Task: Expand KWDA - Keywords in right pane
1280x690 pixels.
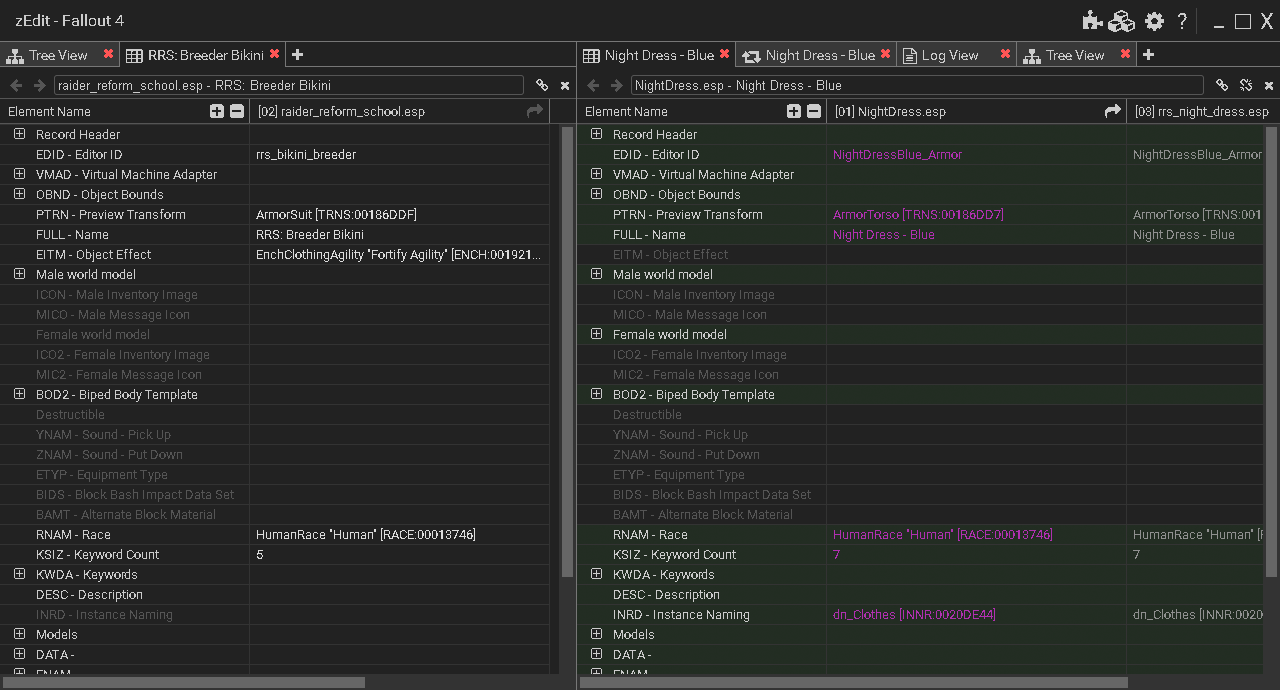Action: 596,574
